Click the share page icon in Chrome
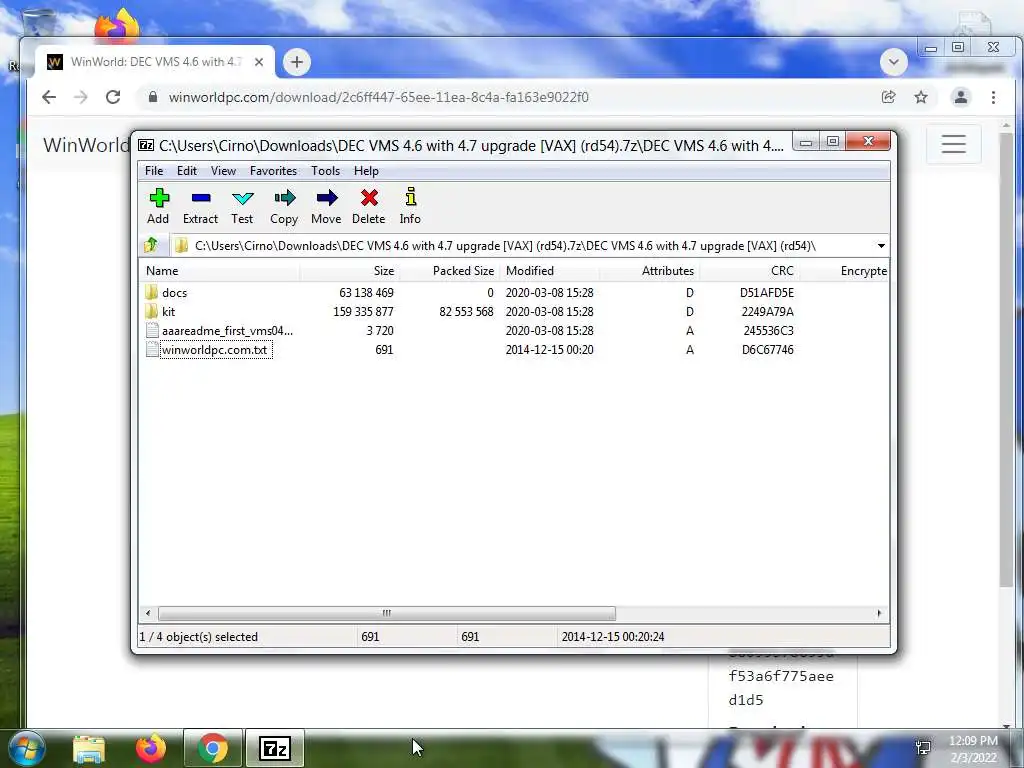 click(x=888, y=97)
